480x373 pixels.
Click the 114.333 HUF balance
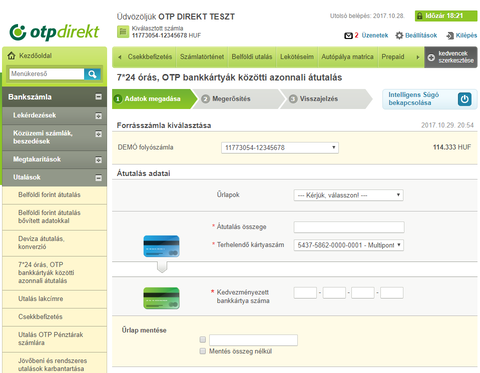click(452, 147)
